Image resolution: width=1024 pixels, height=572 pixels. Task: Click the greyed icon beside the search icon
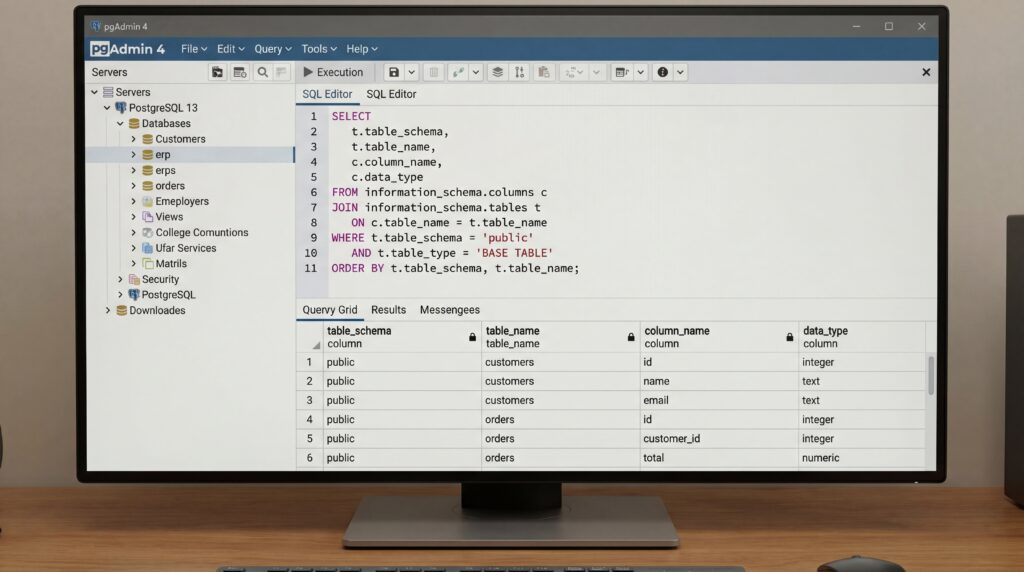[x=281, y=72]
